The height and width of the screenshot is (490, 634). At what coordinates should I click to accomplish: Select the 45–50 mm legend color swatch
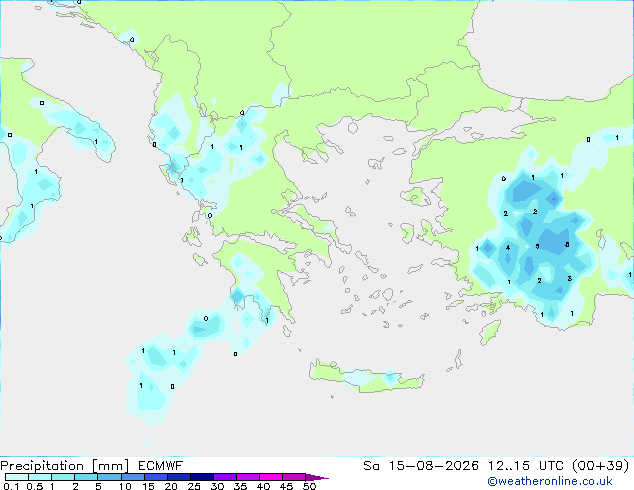tap(294, 477)
